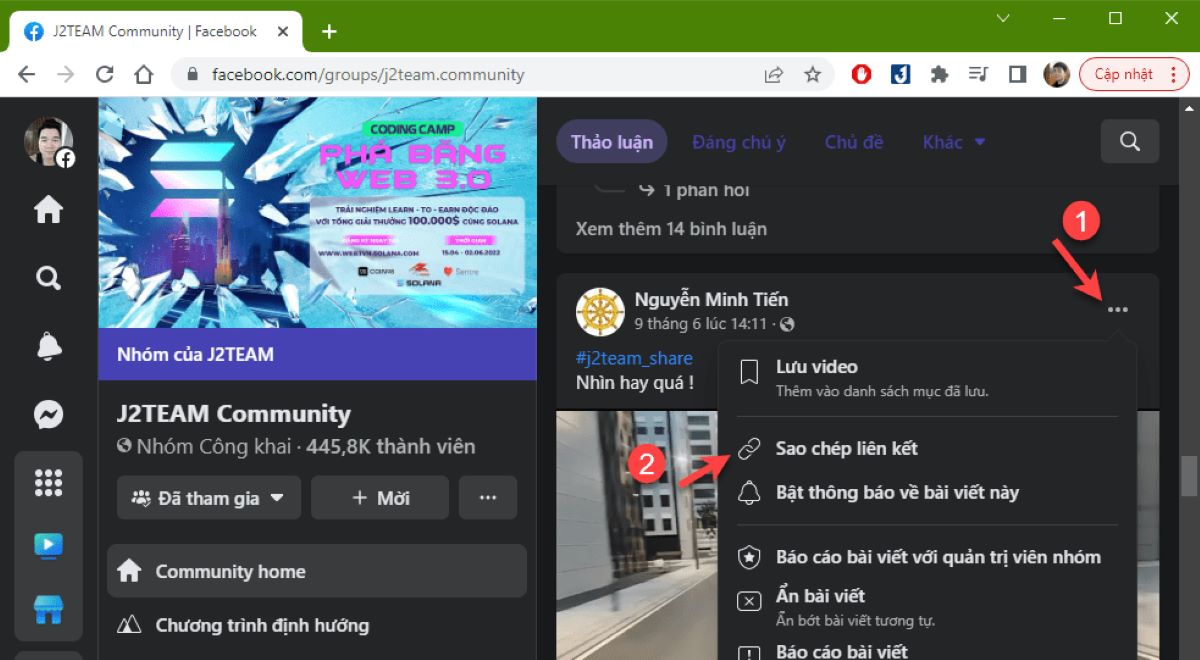Switch to the Chủ đề tab
1200x660 pixels.
coord(854,142)
